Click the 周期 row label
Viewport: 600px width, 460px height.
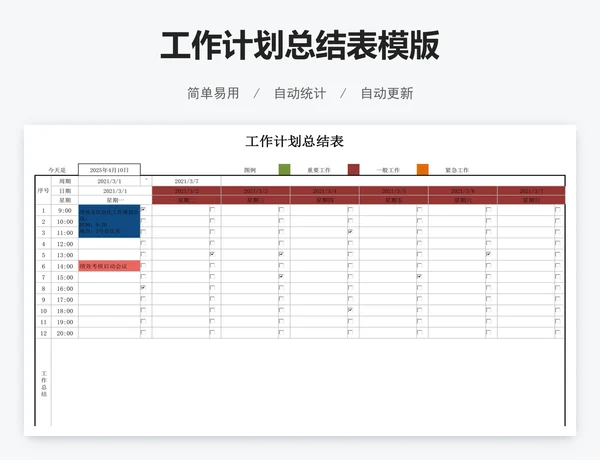[65, 181]
